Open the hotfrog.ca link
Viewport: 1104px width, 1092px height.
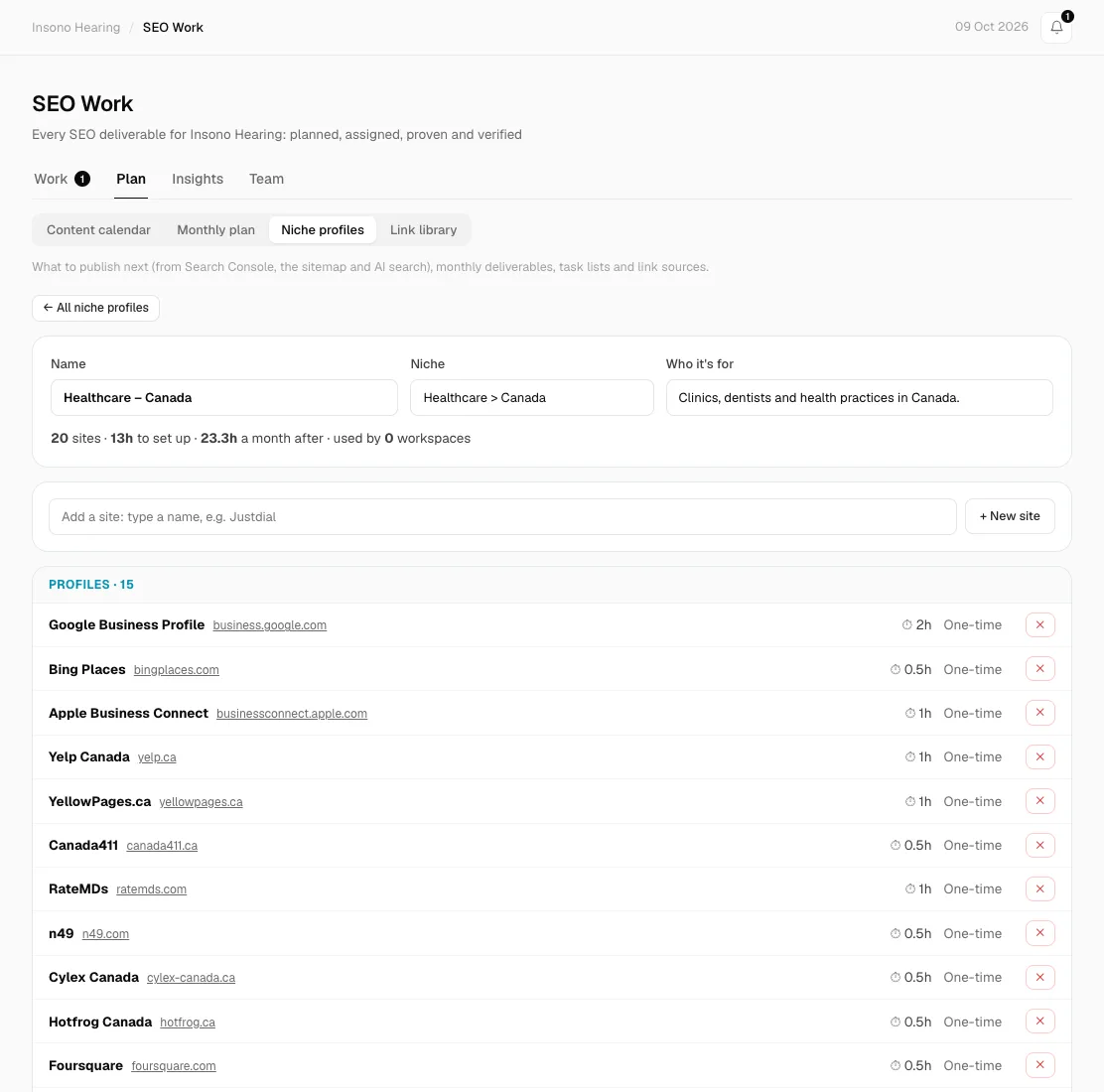pos(188,1023)
